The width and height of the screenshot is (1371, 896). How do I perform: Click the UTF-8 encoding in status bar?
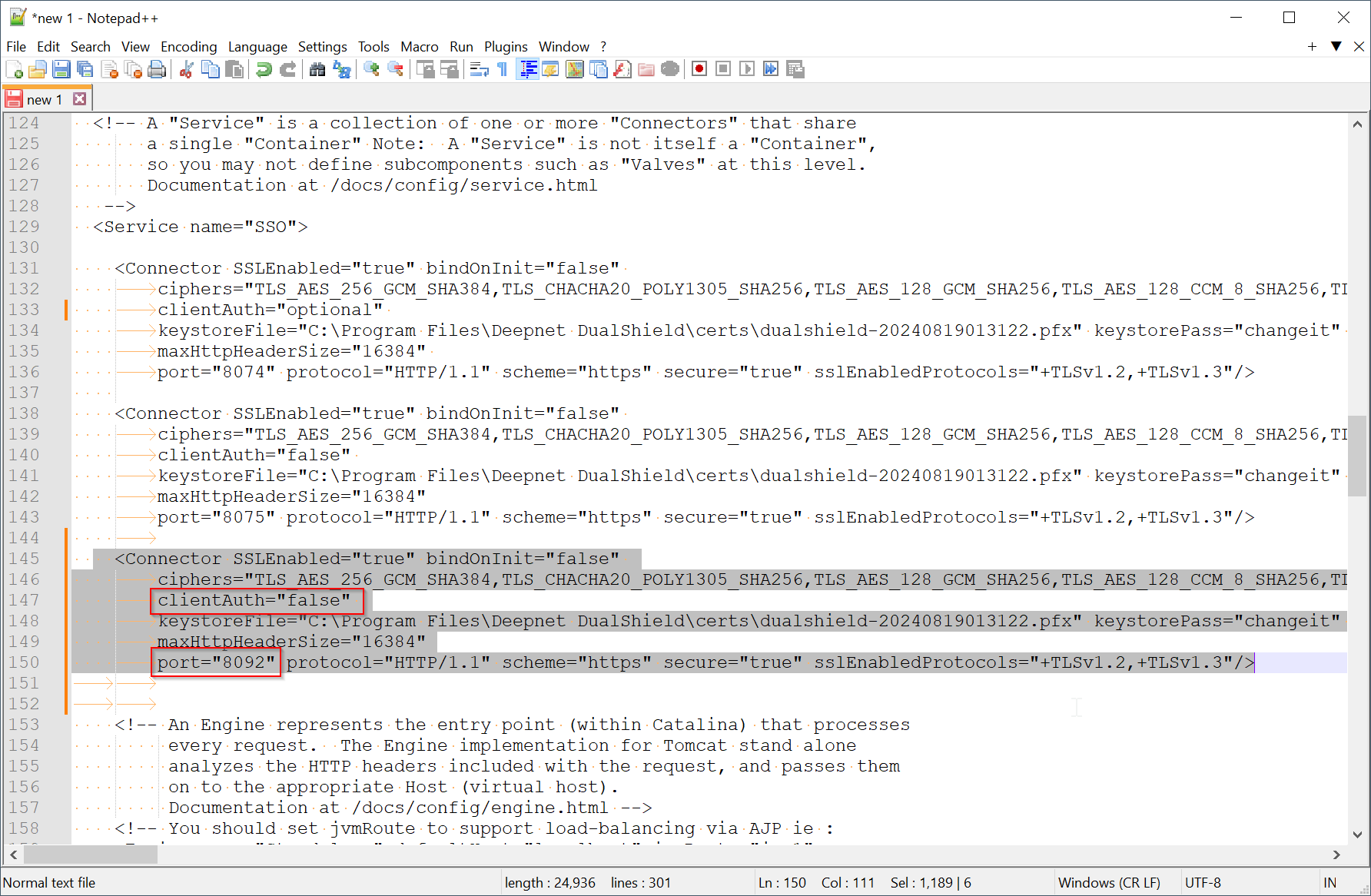pyautogui.click(x=1203, y=883)
